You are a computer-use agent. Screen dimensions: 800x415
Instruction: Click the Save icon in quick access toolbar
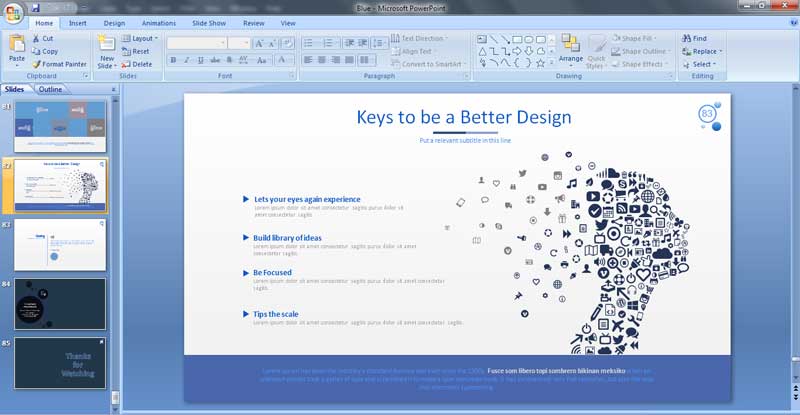point(35,8)
